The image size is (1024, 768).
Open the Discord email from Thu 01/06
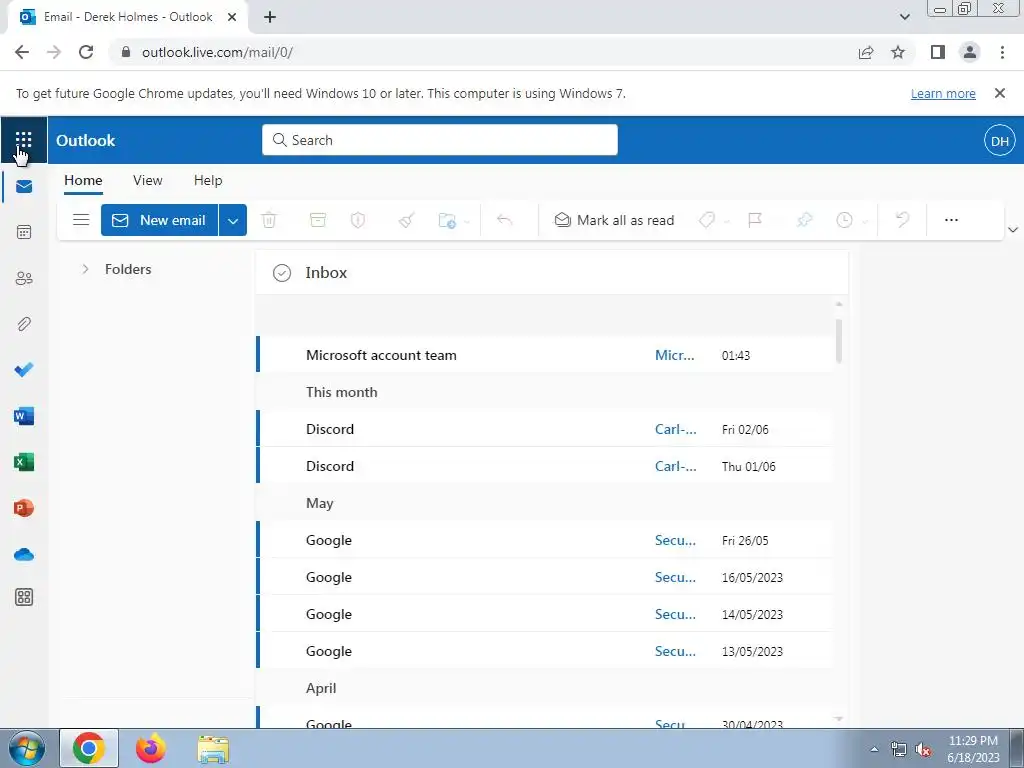(545, 466)
